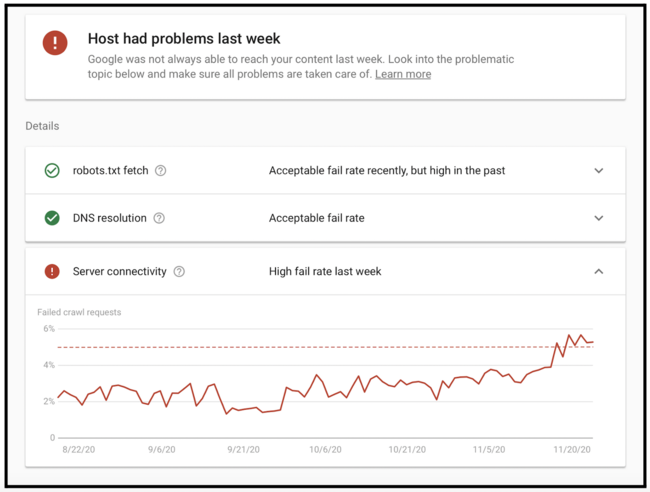The width and height of the screenshot is (650, 492).
Task: Click green check icon next to robots.txt fetch
Action: 52,171
